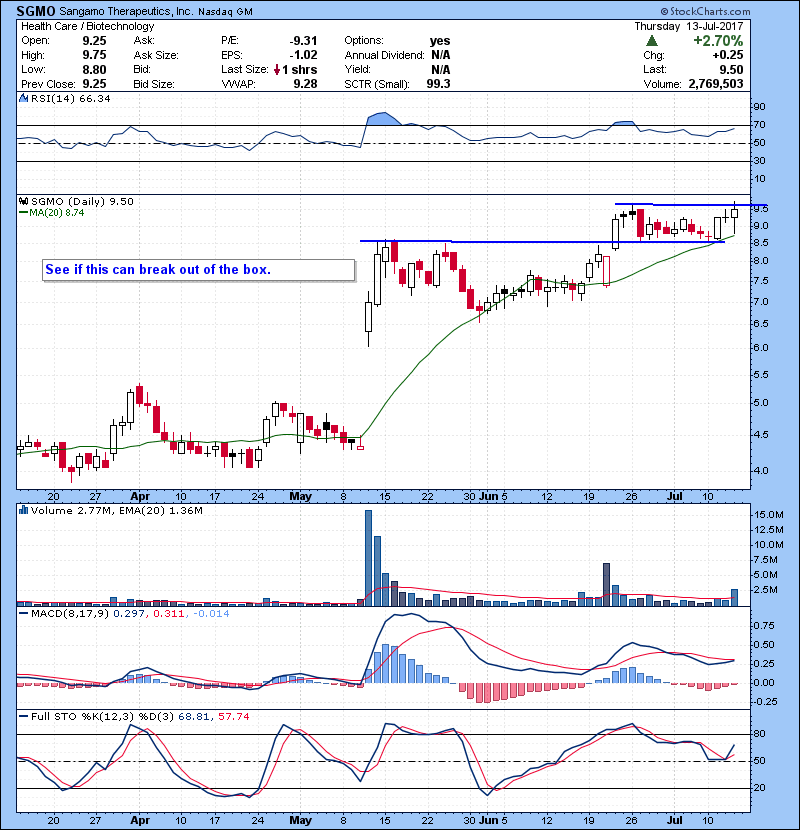The image size is (800, 830).
Task: Click the SGMO (Daily) 9.50 price label
Action: tap(82, 201)
